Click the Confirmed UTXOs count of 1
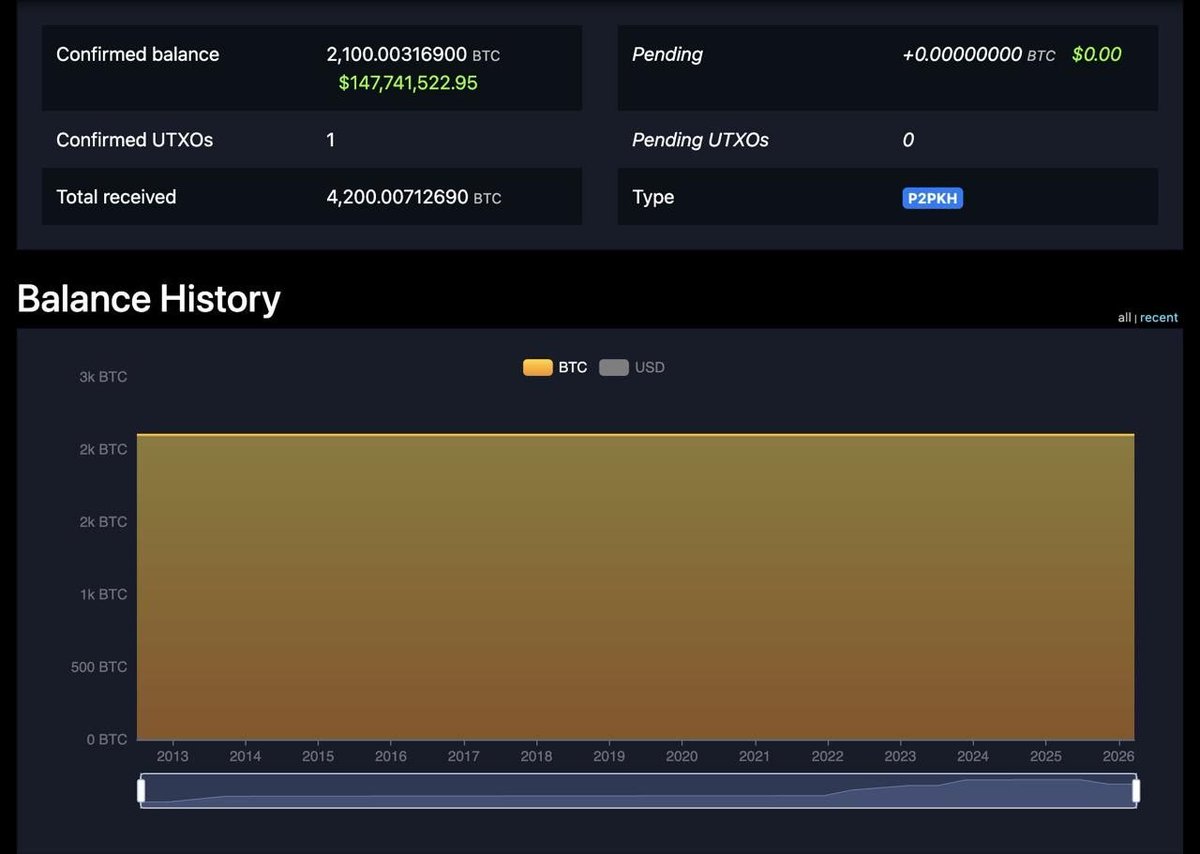1200x854 pixels. [330, 140]
